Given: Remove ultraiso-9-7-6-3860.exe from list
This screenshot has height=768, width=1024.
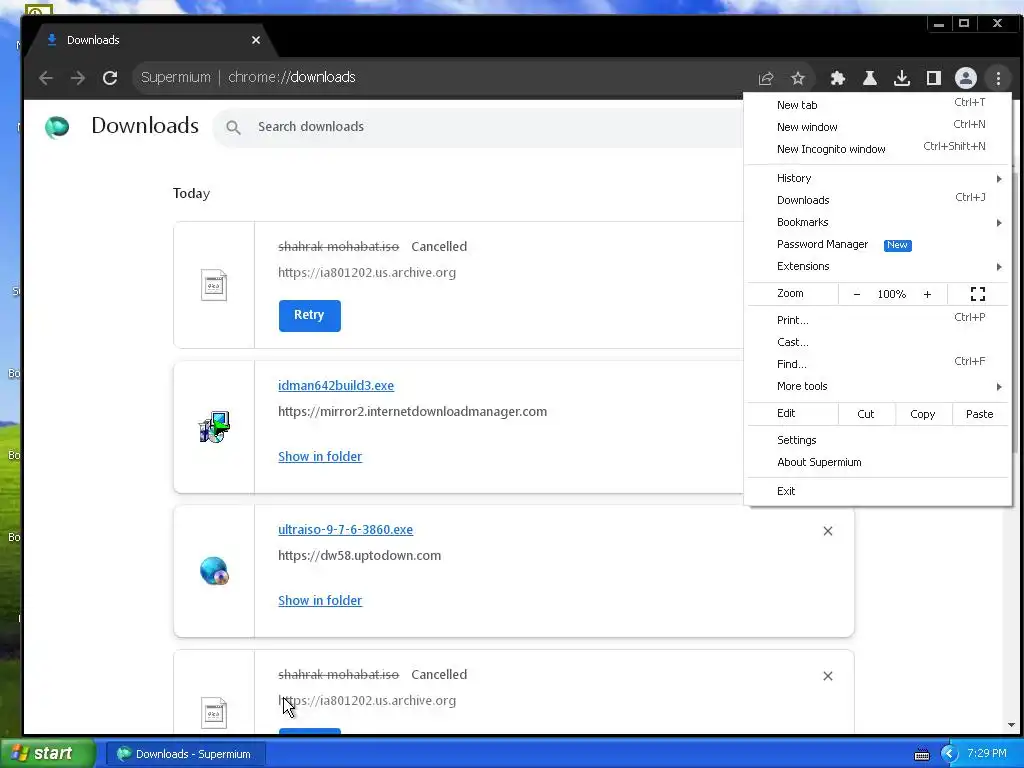Looking at the screenshot, I should pos(827,531).
